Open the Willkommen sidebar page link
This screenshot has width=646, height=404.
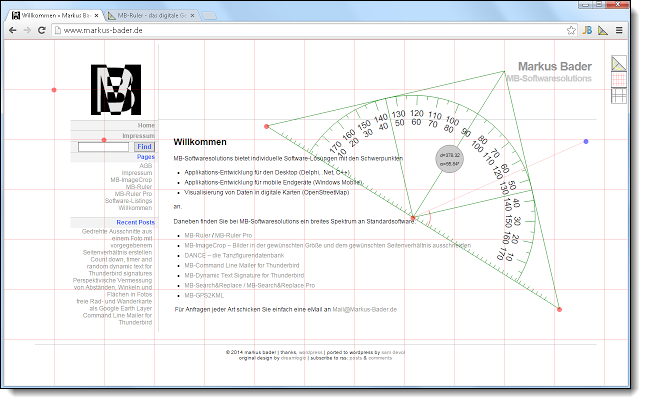coord(135,208)
